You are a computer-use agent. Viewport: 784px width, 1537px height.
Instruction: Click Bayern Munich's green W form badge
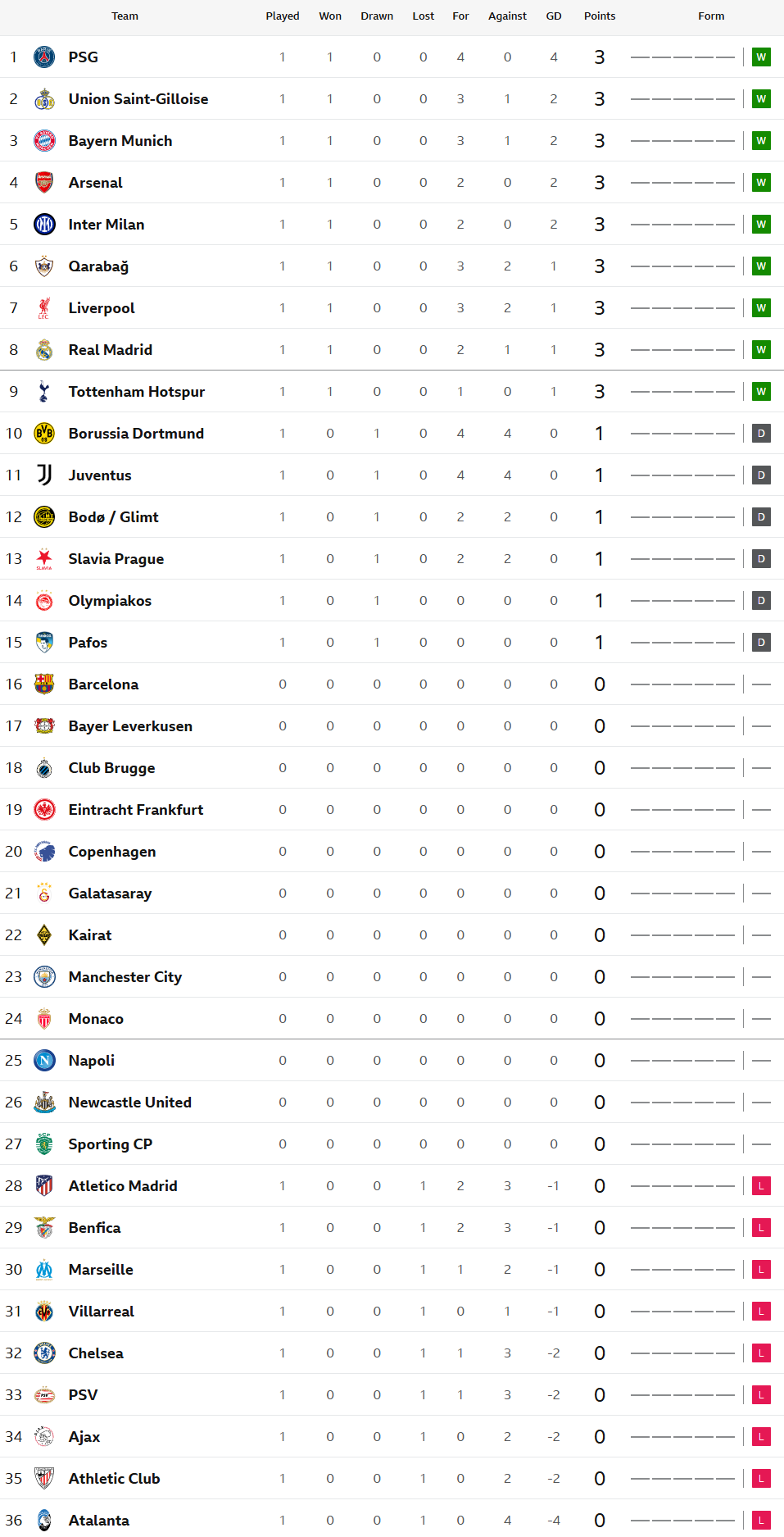click(761, 141)
